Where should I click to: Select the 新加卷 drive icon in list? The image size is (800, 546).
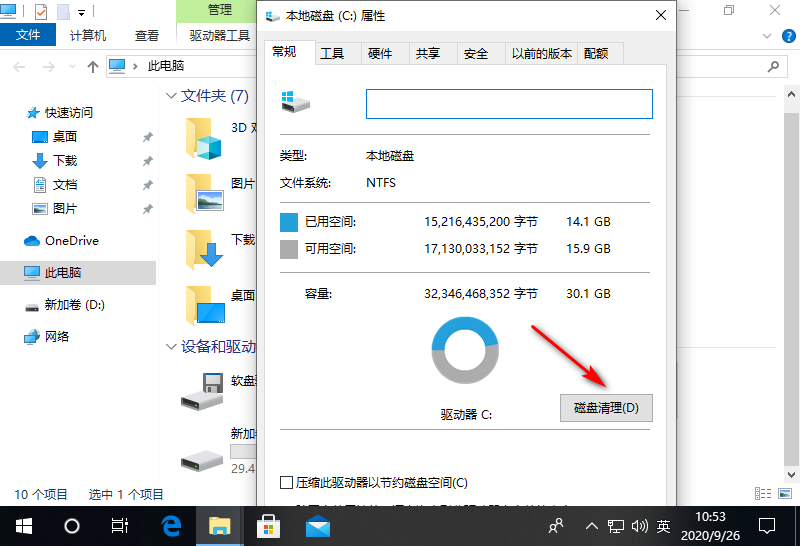tap(202, 461)
